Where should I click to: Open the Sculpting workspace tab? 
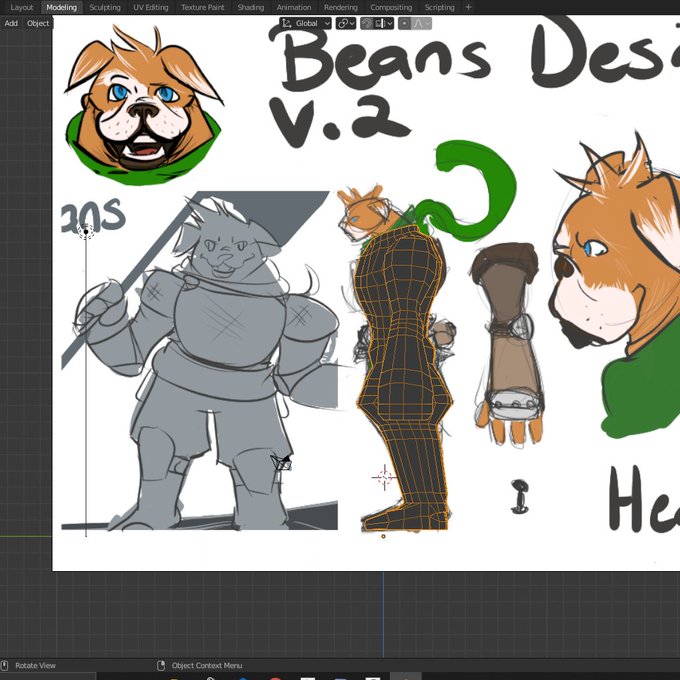click(x=105, y=7)
